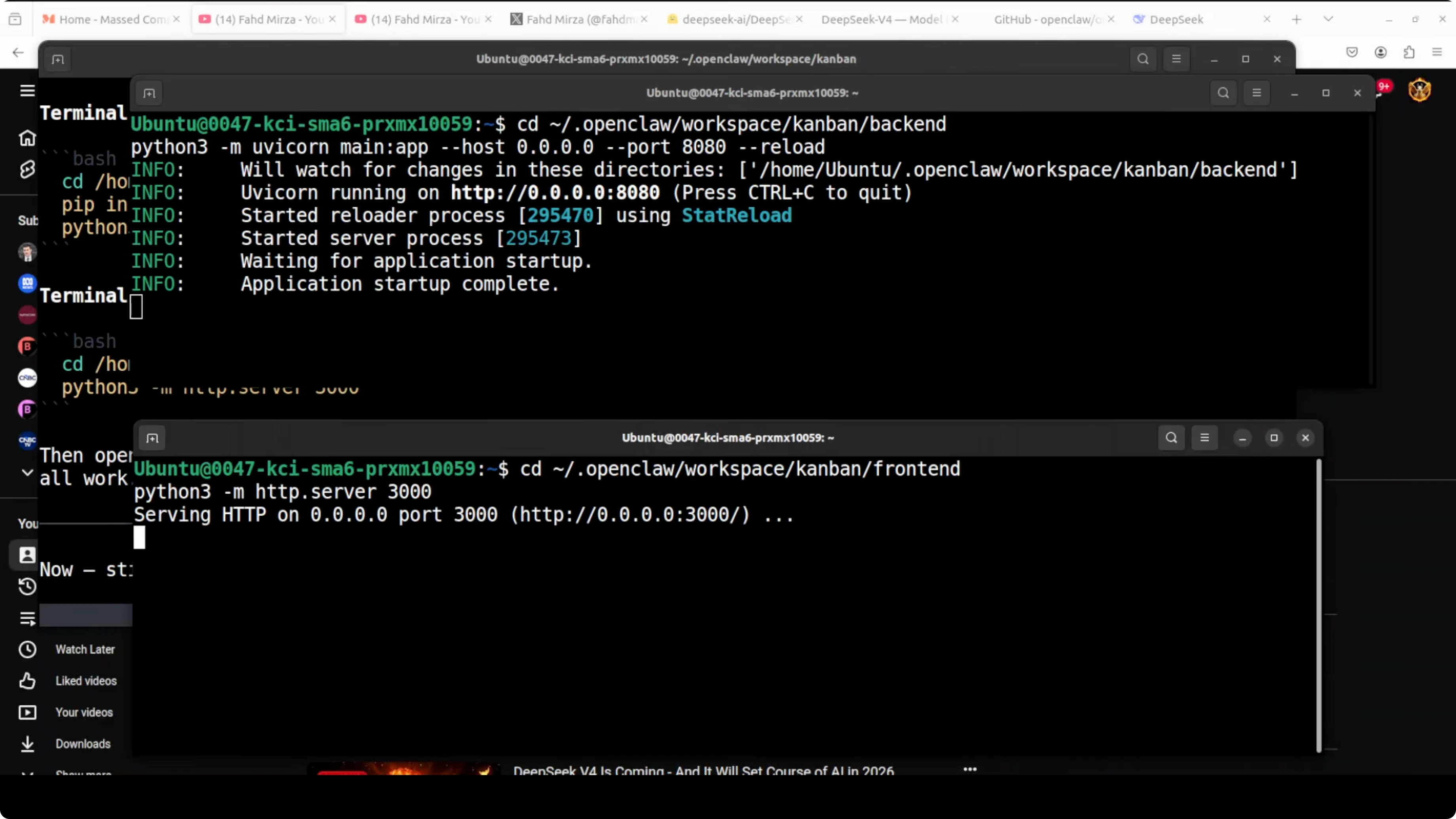1456x819 pixels.
Task: Open browser extensions puzzle icon
Action: (x=1409, y=52)
